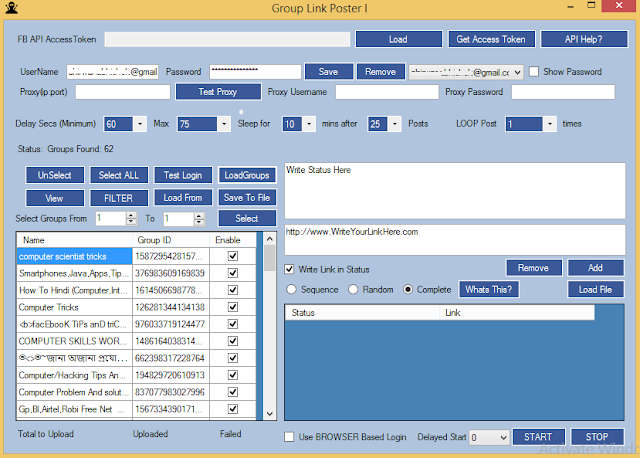The width and height of the screenshot is (640, 458).
Task: Open the saved accounts gmail dropdown
Action: 517,72
